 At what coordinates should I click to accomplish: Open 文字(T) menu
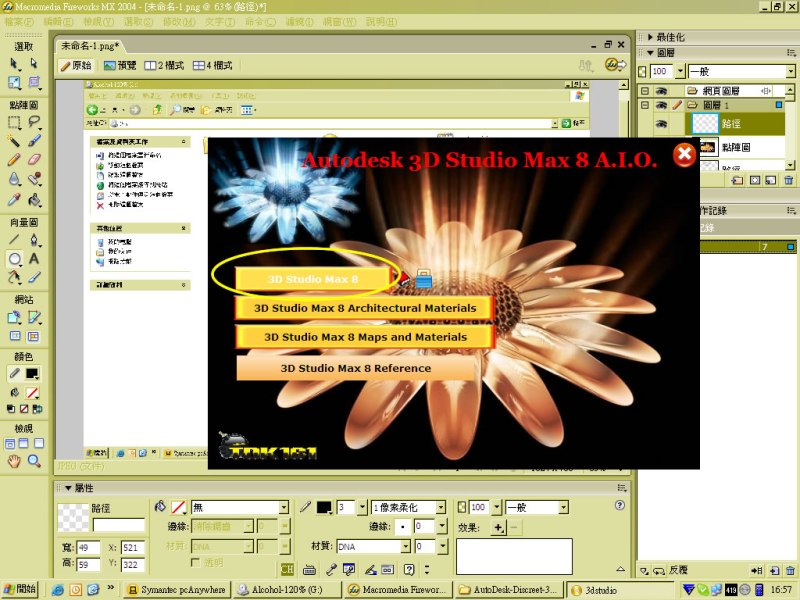point(220,22)
